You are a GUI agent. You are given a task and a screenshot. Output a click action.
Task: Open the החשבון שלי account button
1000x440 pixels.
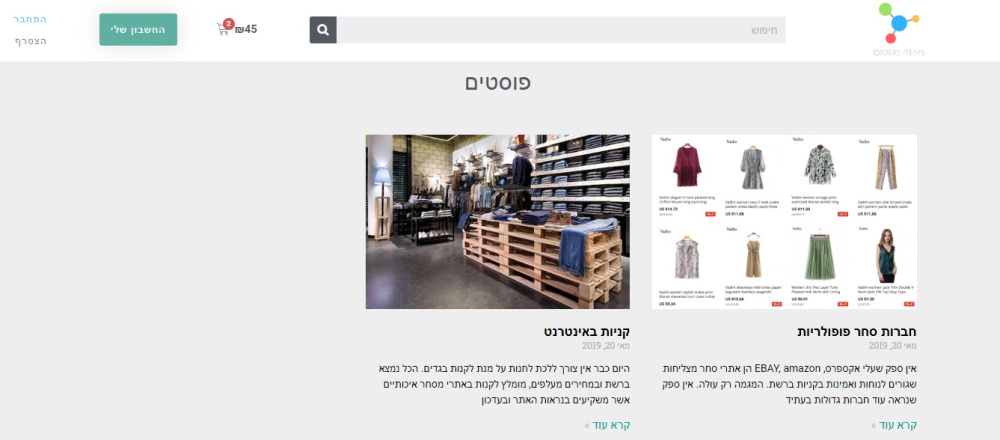pos(138,29)
